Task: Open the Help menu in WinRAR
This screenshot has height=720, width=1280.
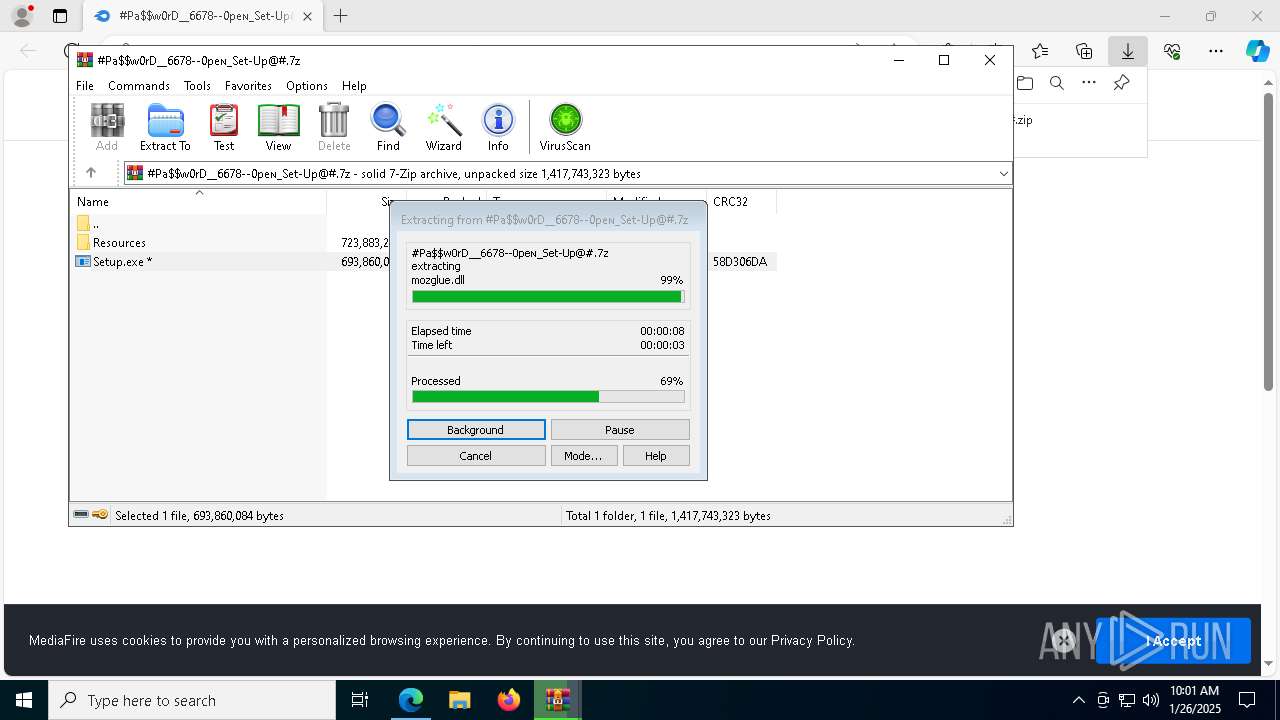Action: pyautogui.click(x=354, y=86)
